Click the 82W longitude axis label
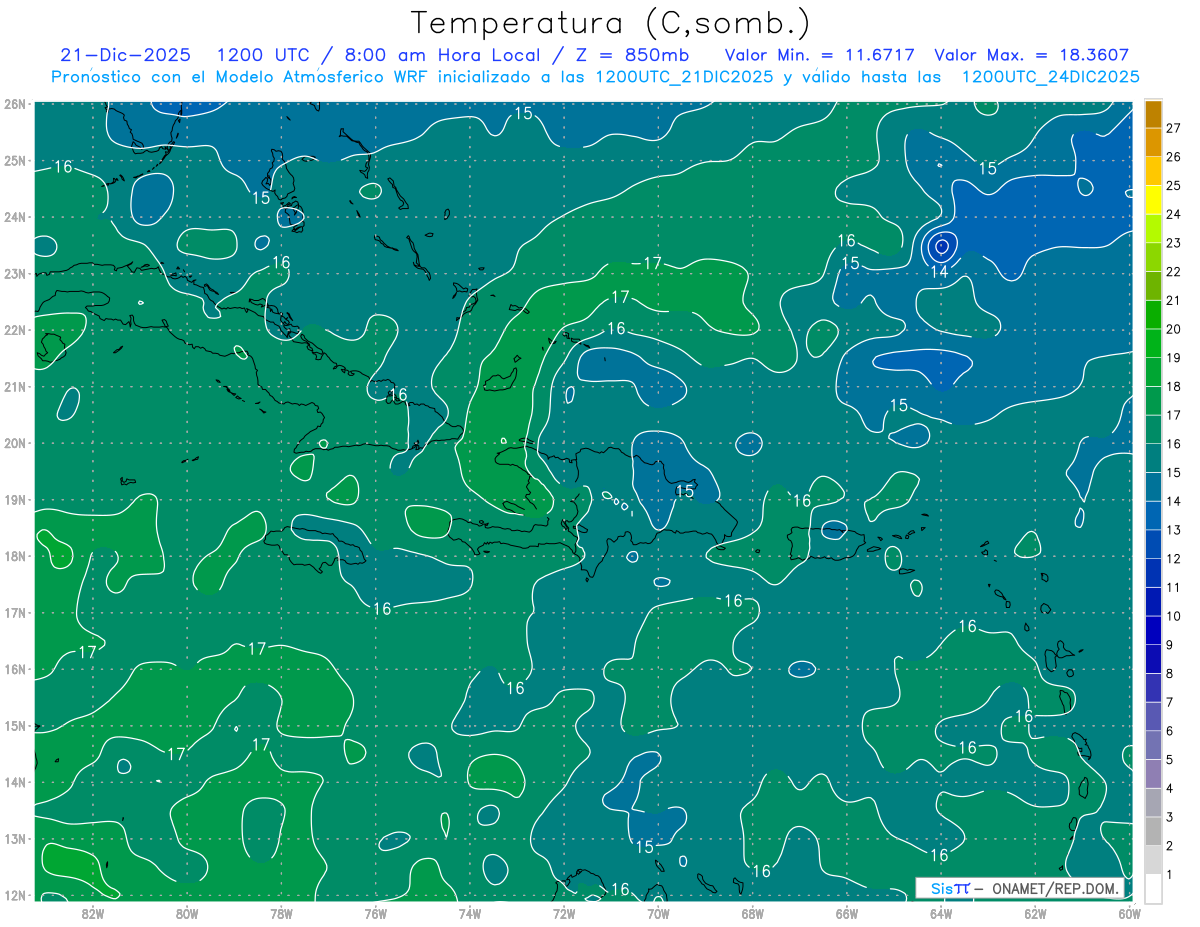The image size is (1200, 927). tap(92, 913)
